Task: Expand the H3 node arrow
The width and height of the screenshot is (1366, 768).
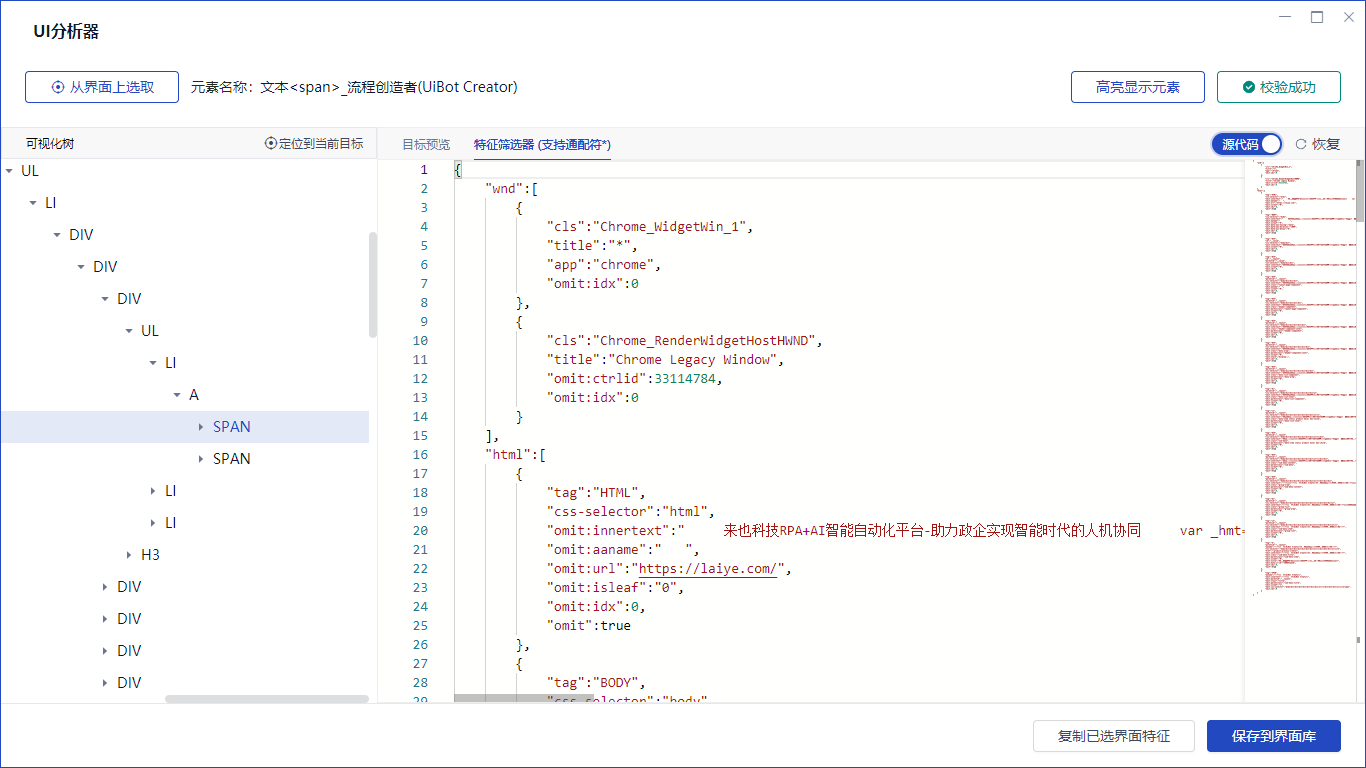Action: click(x=129, y=555)
